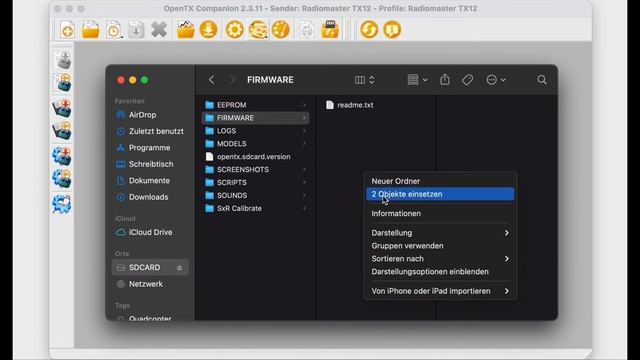Choose Informationen in context menu

(x=440, y=213)
